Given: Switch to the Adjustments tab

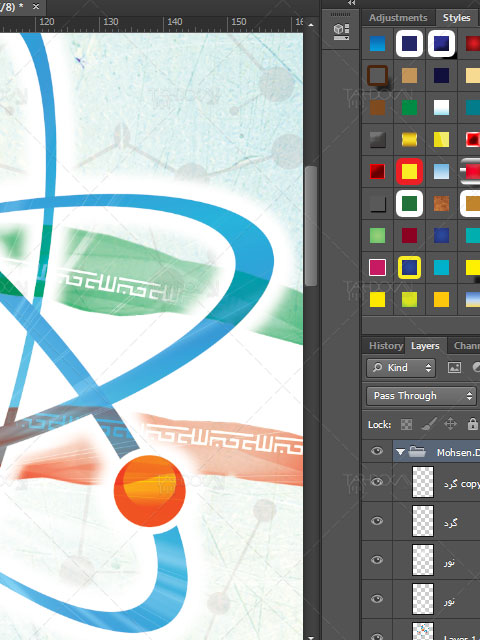Looking at the screenshot, I should pyautogui.click(x=398, y=18).
